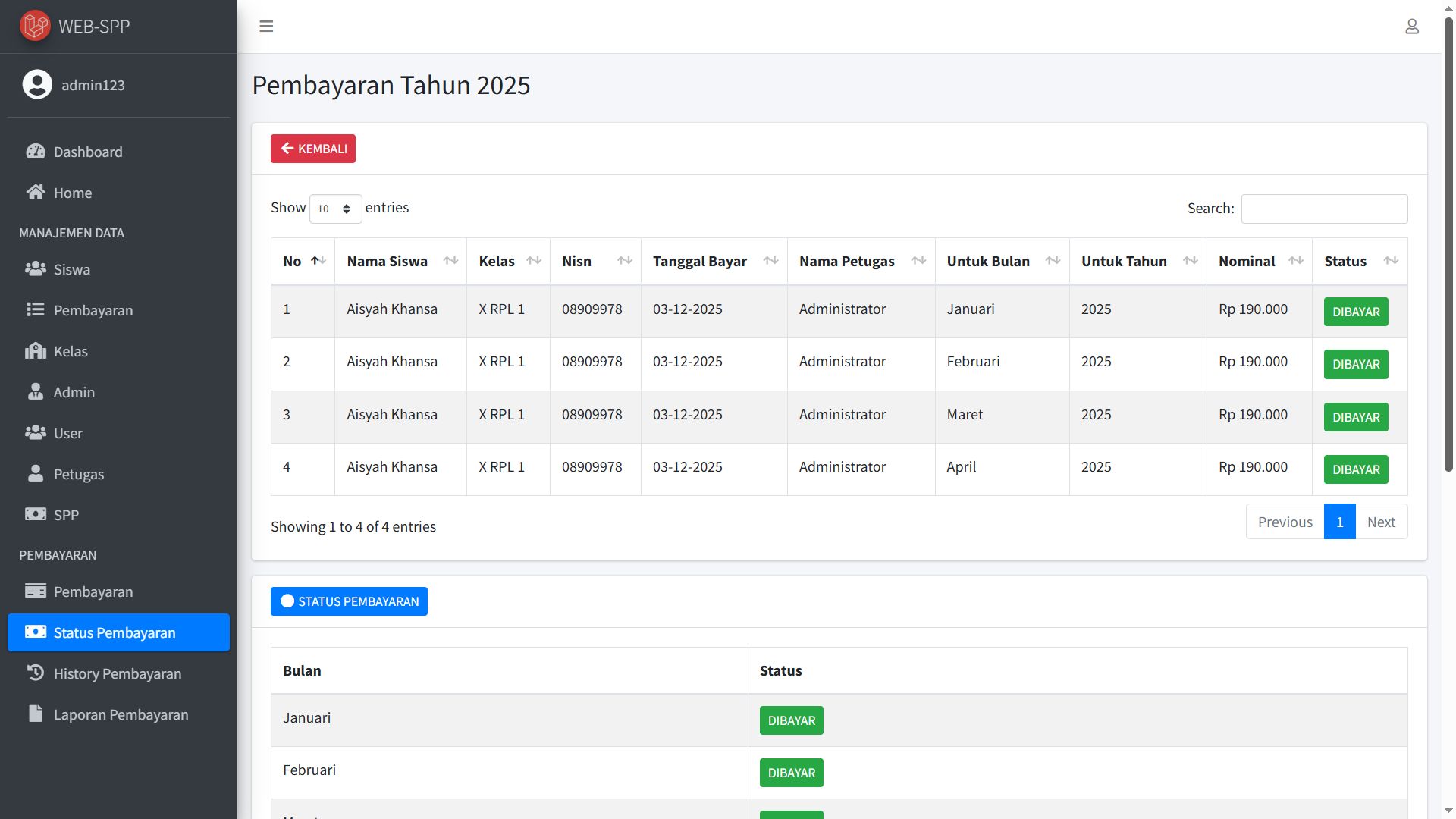Sort table by Tanggal Bayar column

pos(713,261)
